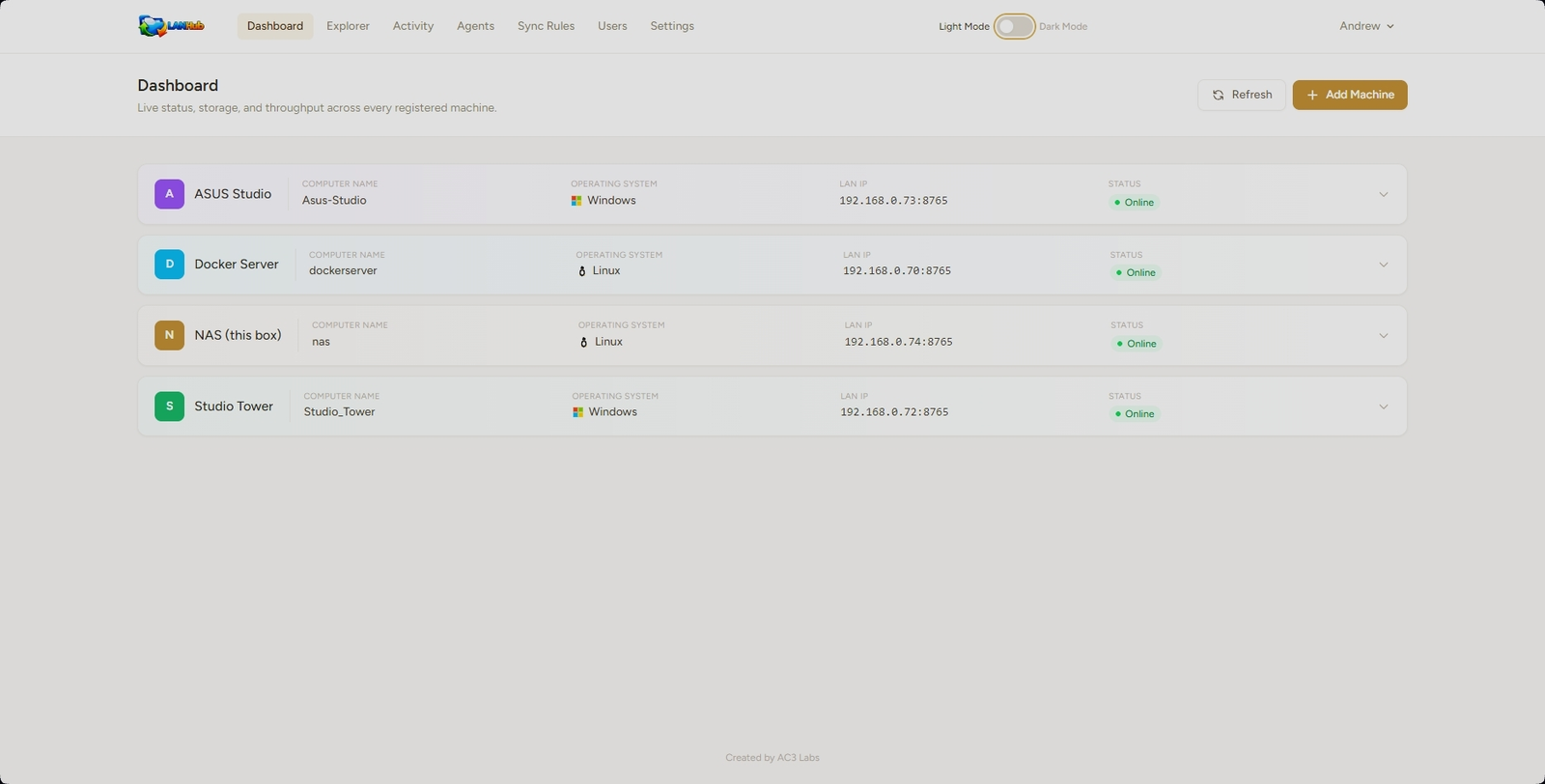Click the purple A avatar for ASUS Studio
Image resolution: width=1545 pixels, height=784 pixels.
coord(169,194)
